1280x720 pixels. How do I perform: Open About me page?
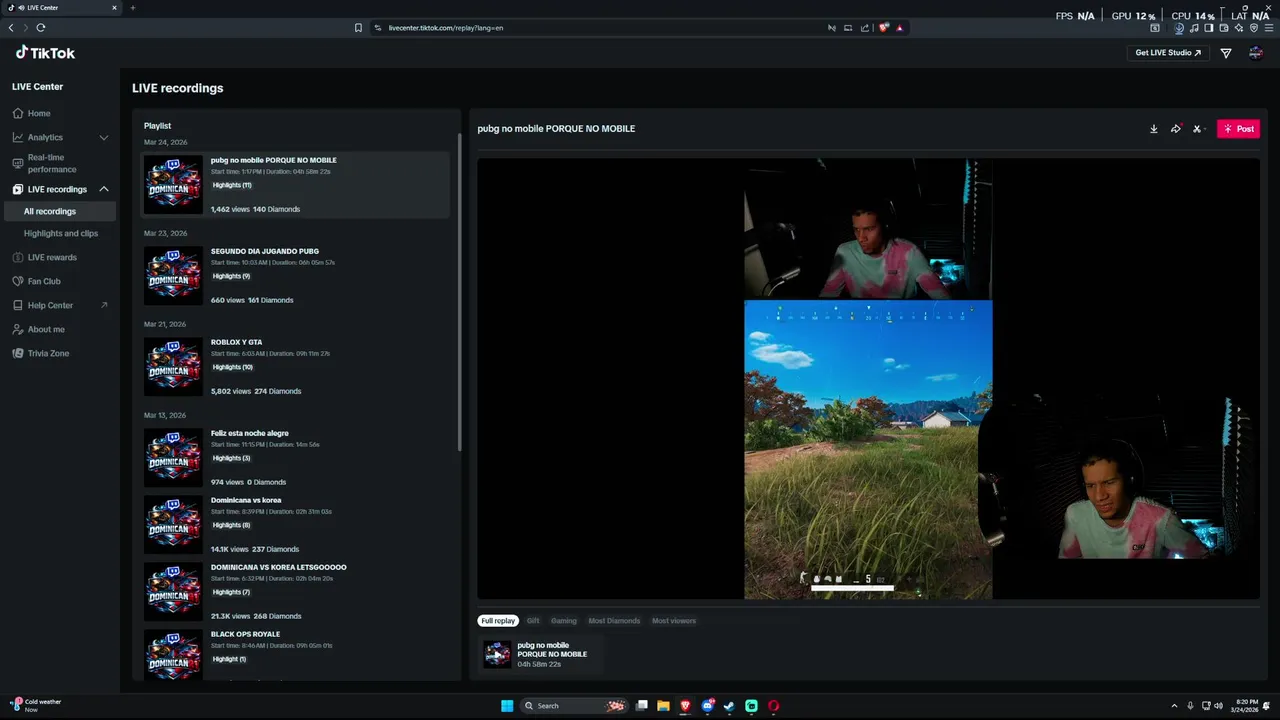[46, 329]
